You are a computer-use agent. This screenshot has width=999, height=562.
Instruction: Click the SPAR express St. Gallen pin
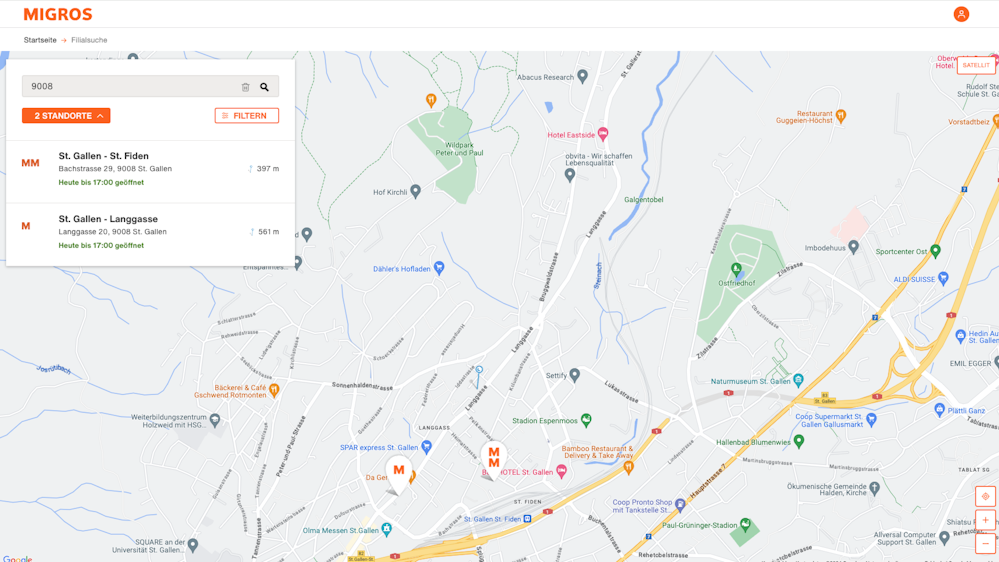tap(427, 447)
